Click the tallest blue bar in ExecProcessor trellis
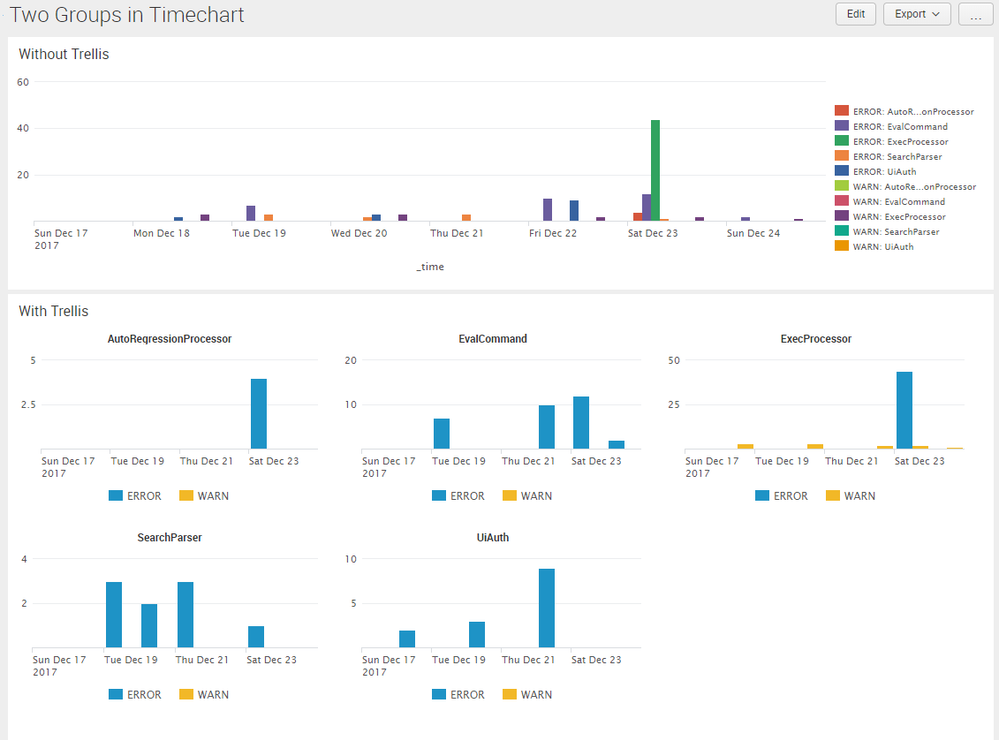The height and width of the screenshot is (740, 999). click(x=904, y=410)
